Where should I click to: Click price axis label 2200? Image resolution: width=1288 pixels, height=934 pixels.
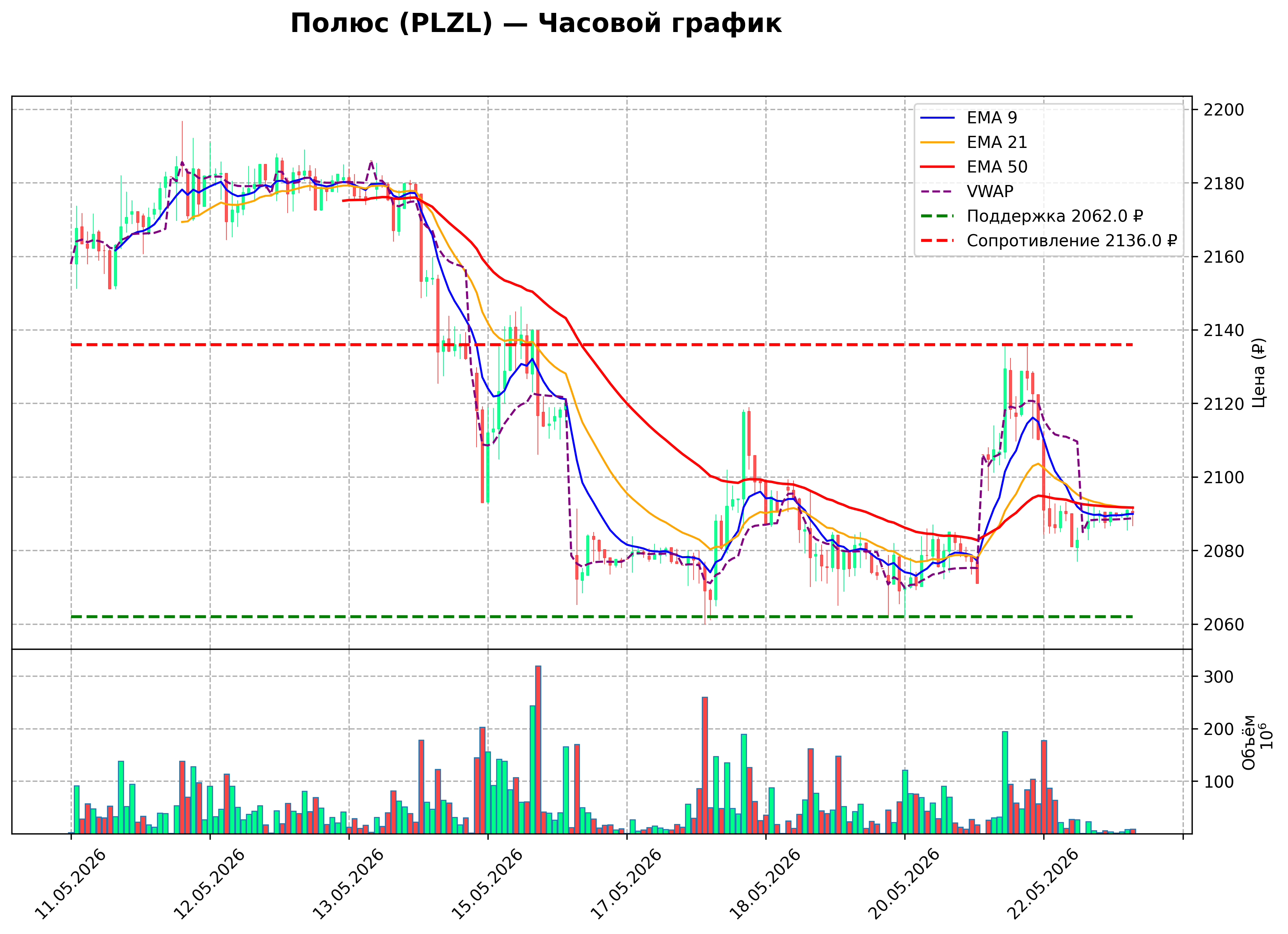click(1224, 110)
